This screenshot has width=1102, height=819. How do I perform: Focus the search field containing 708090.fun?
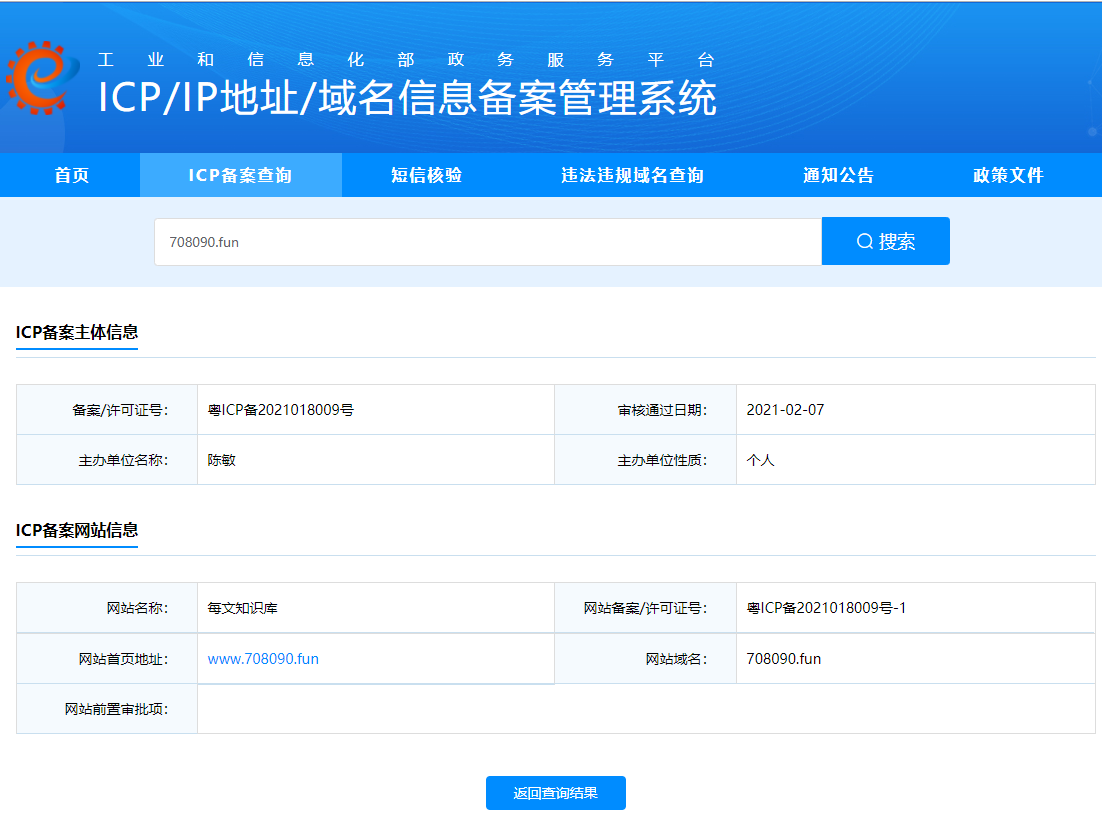click(488, 242)
